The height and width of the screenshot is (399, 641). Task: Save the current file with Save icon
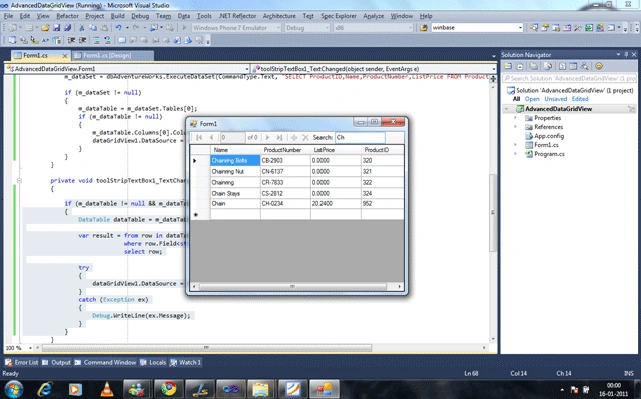coord(56,28)
